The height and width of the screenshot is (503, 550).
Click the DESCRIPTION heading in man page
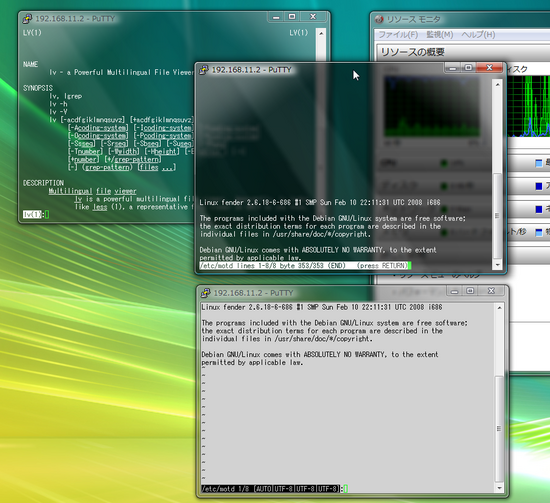pos(43,183)
